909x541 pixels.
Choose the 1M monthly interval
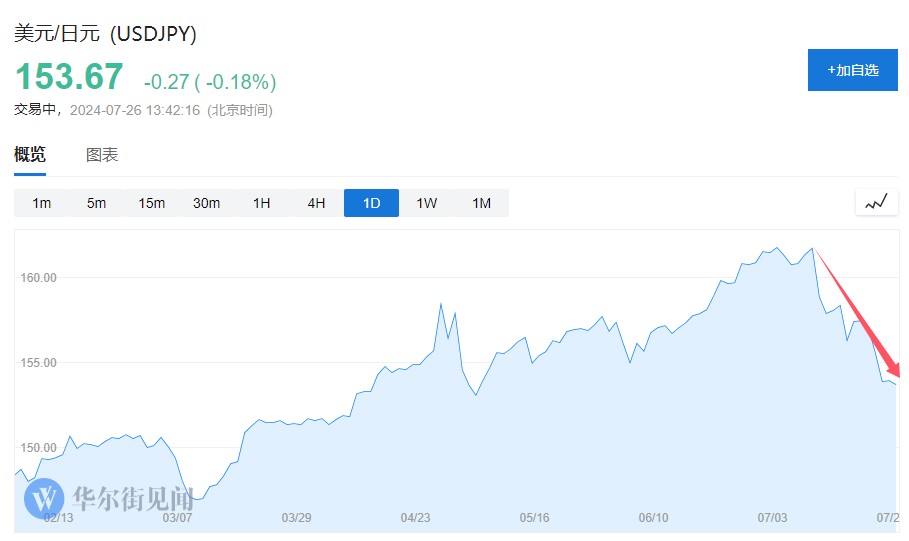click(x=481, y=203)
